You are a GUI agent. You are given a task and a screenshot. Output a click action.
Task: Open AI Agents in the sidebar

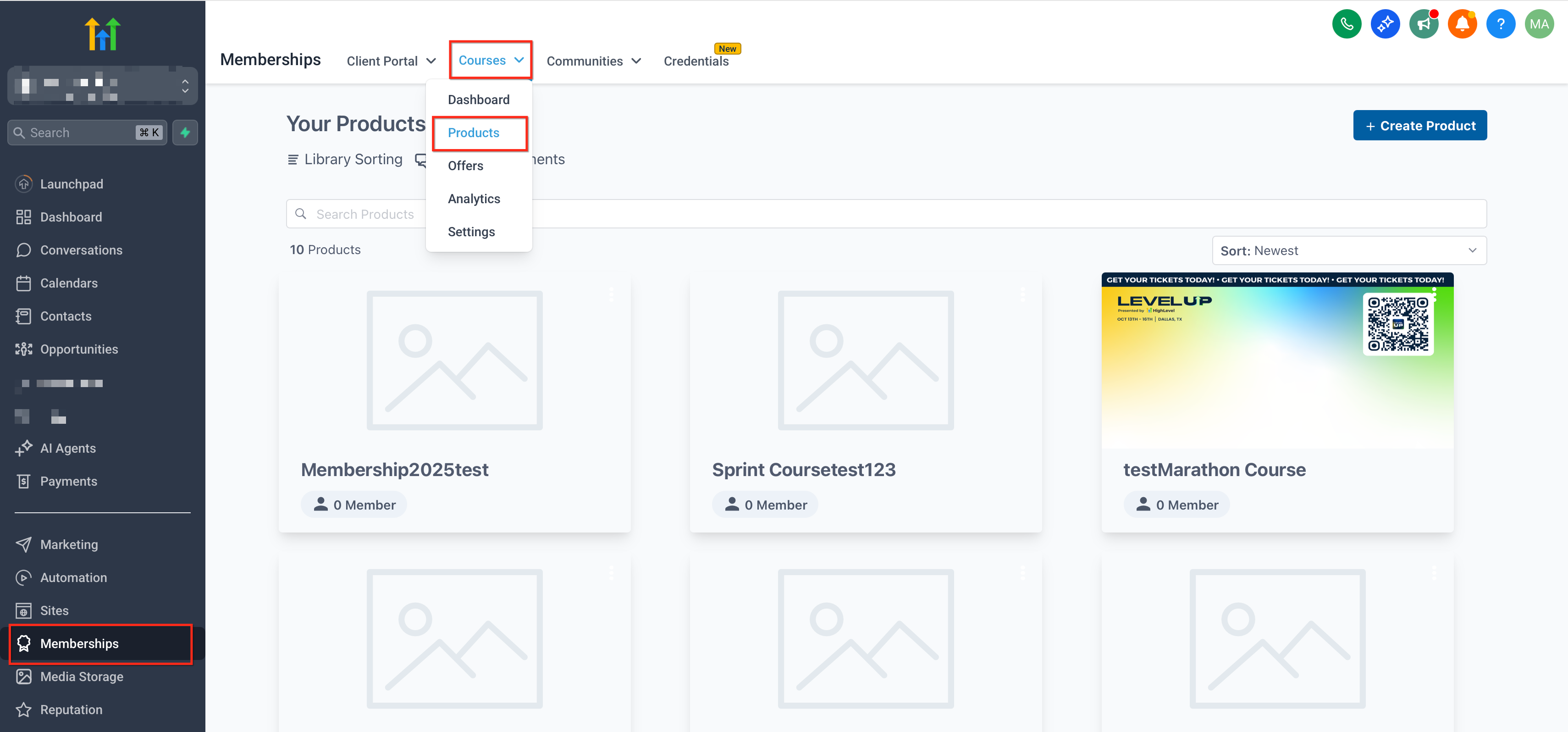coord(67,448)
